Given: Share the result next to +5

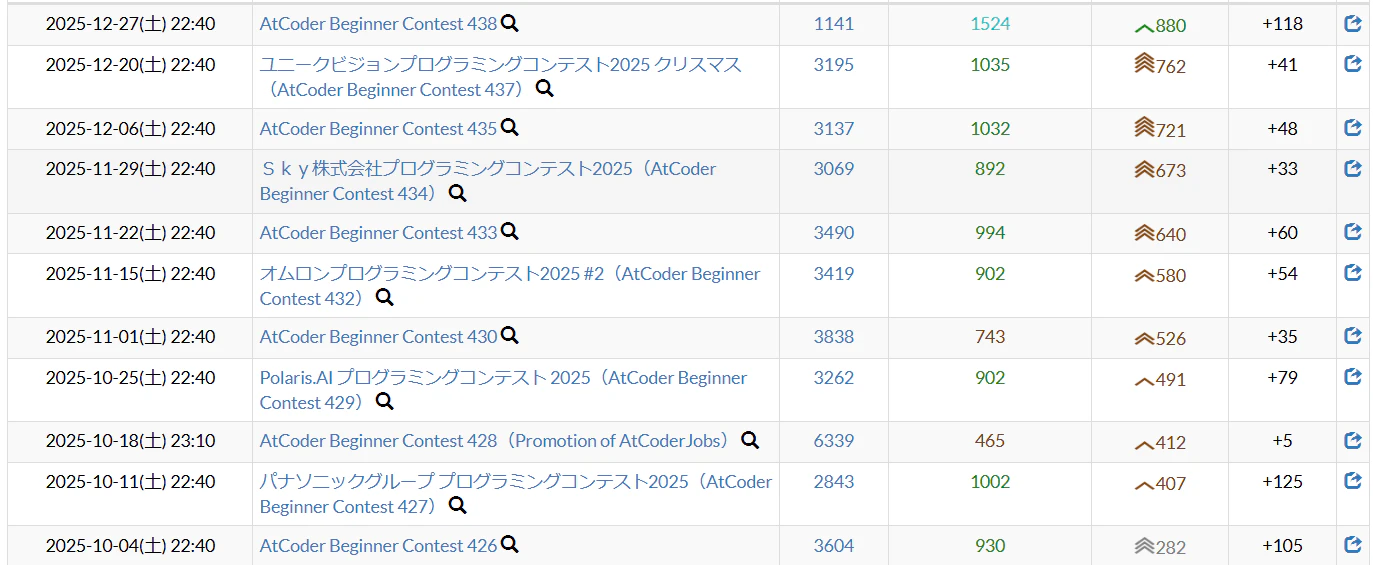Looking at the screenshot, I should 1353,440.
